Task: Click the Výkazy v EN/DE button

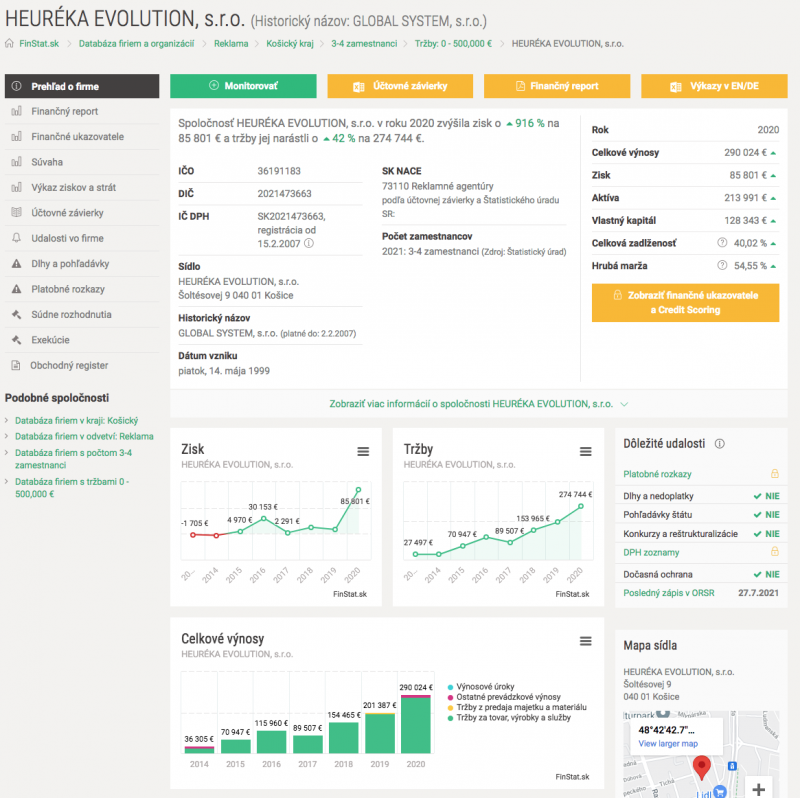Action: tap(714, 86)
